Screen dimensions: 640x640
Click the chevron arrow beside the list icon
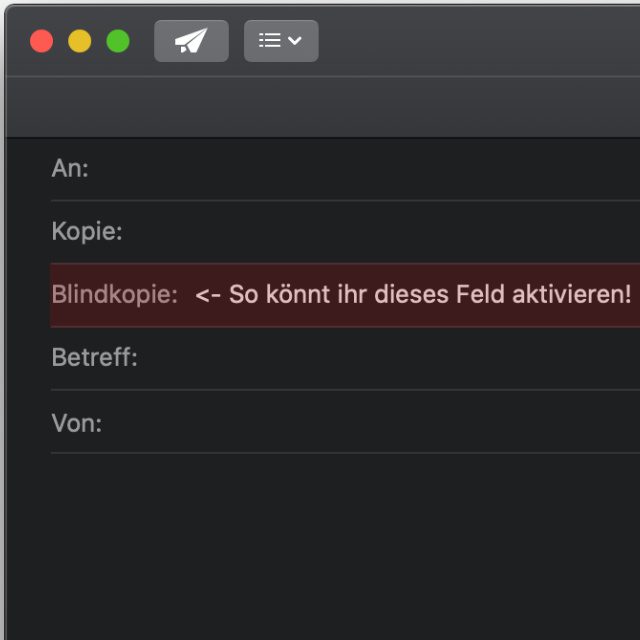tap(295, 41)
